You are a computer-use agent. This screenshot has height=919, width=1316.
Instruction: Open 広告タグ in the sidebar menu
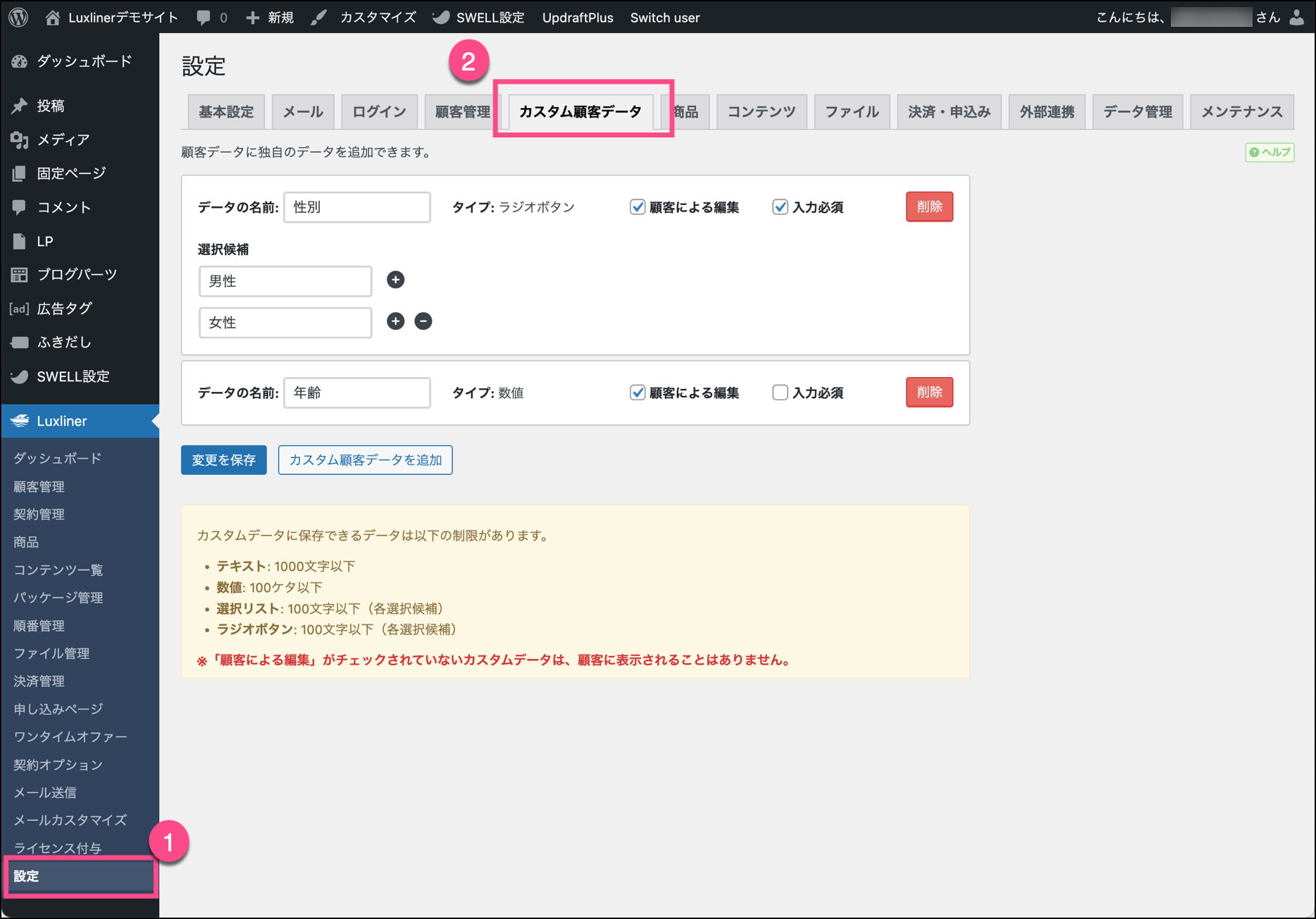pos(64,309)
